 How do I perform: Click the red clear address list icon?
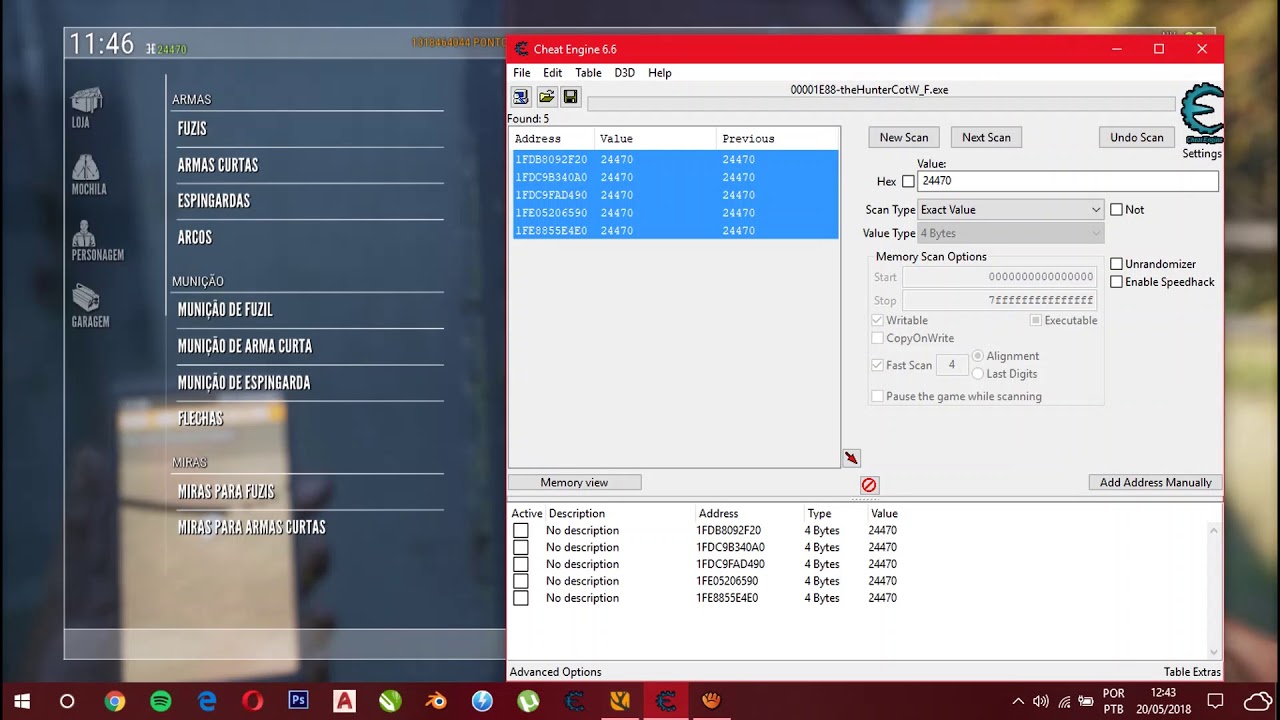[869, 485]
